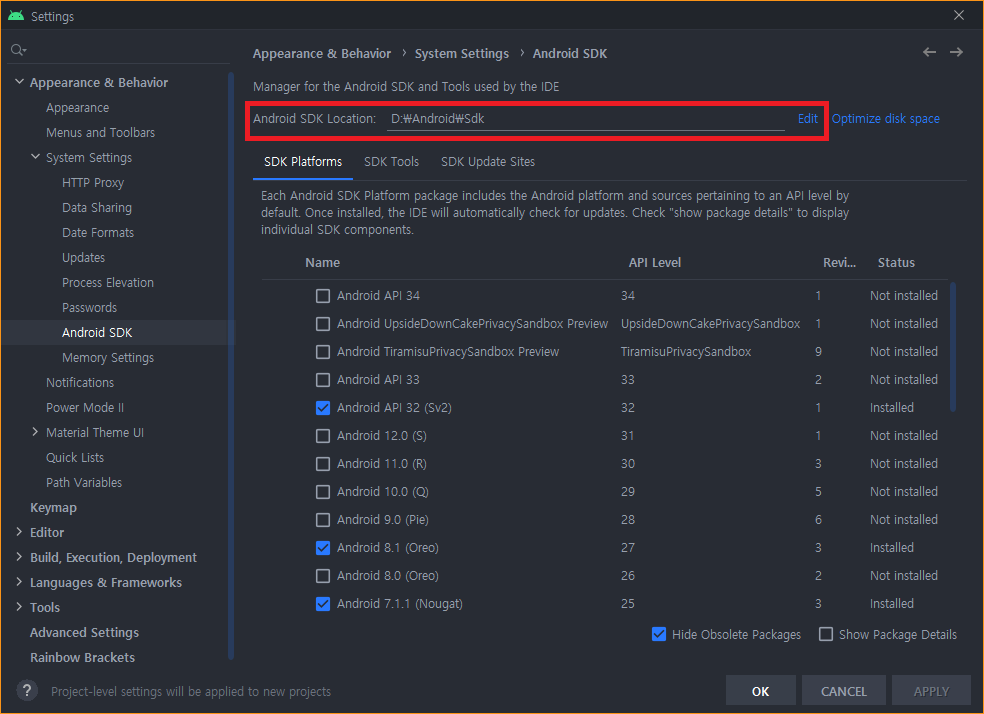
Task: Open help with the question mark icon
Action: 27,691
